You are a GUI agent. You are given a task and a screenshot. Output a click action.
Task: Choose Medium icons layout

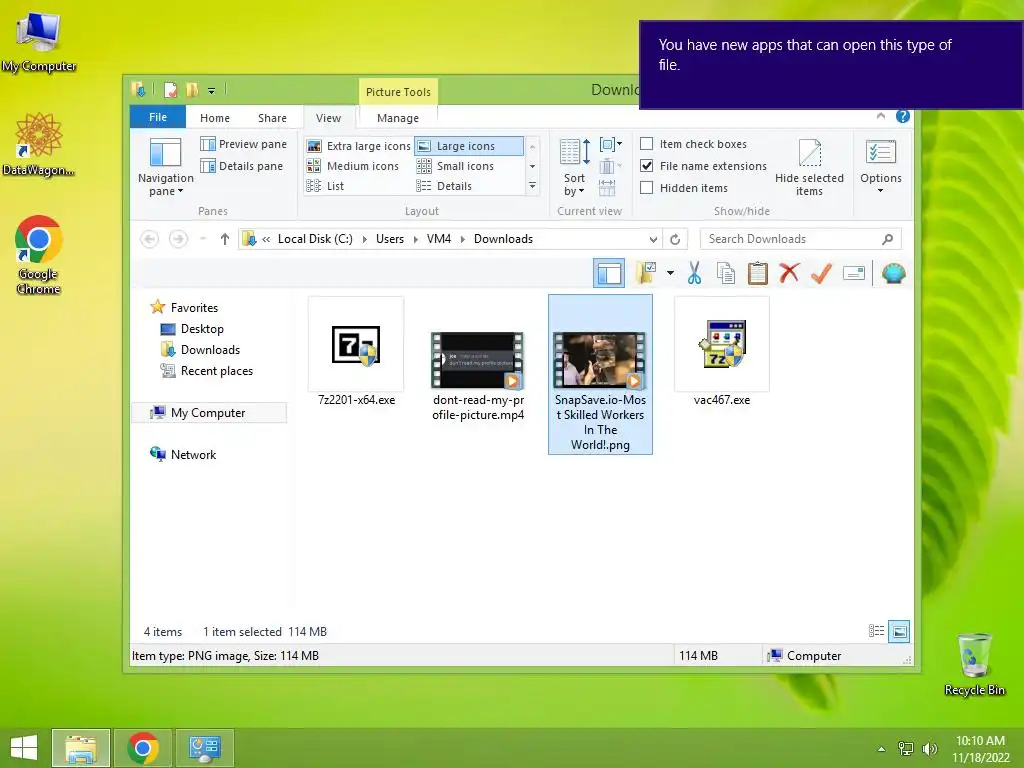[353, 167]
